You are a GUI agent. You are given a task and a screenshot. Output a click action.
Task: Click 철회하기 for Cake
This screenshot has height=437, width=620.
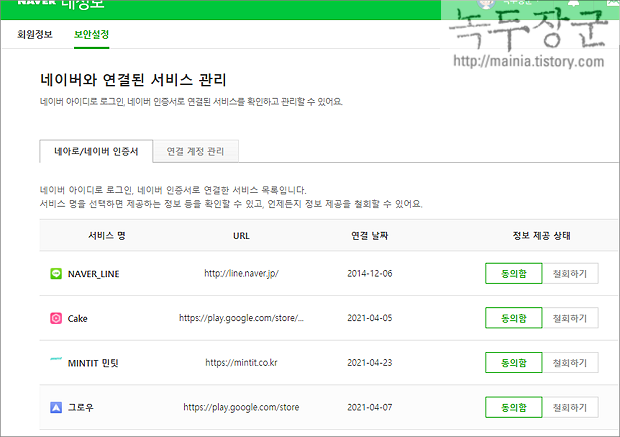570,318
